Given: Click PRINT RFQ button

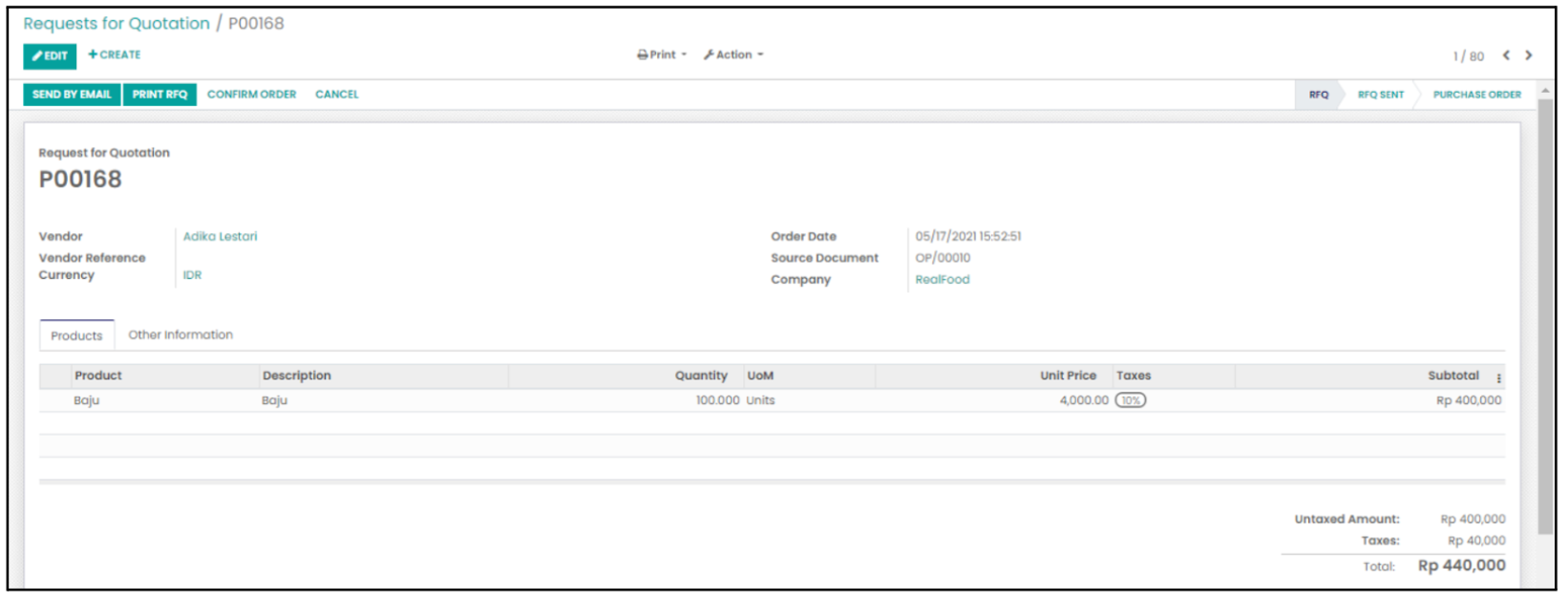Looking at the screenshot, I should (x=159, y=95).
